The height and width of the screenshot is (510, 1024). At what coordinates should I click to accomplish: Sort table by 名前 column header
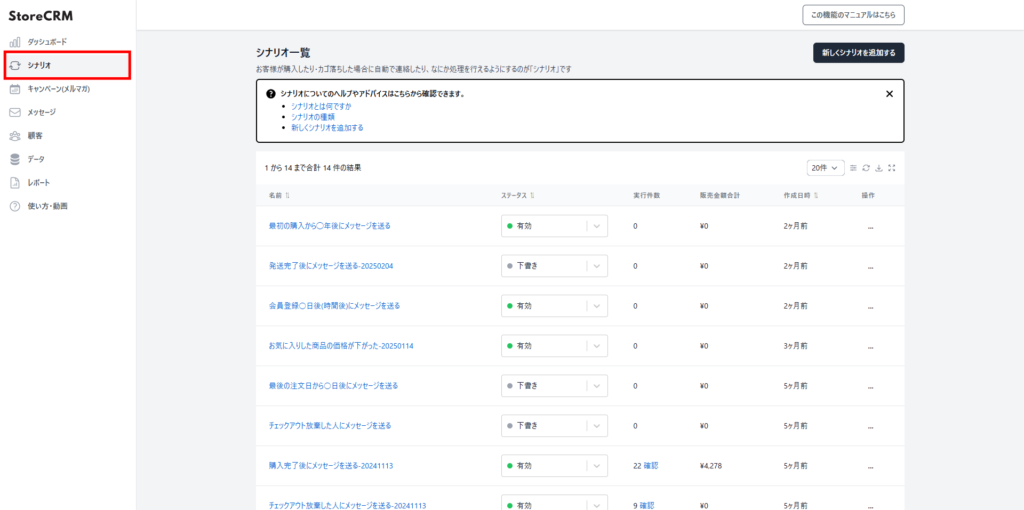point(280,196)
